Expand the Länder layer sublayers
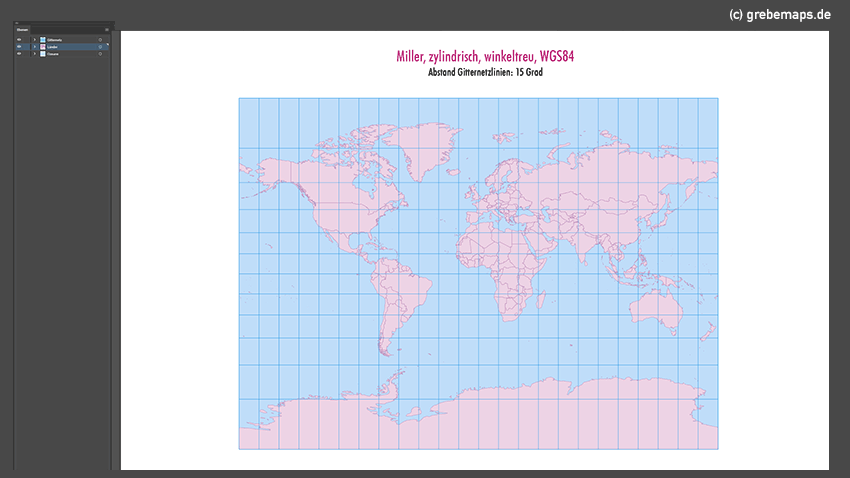 click(x=34, y=46)
